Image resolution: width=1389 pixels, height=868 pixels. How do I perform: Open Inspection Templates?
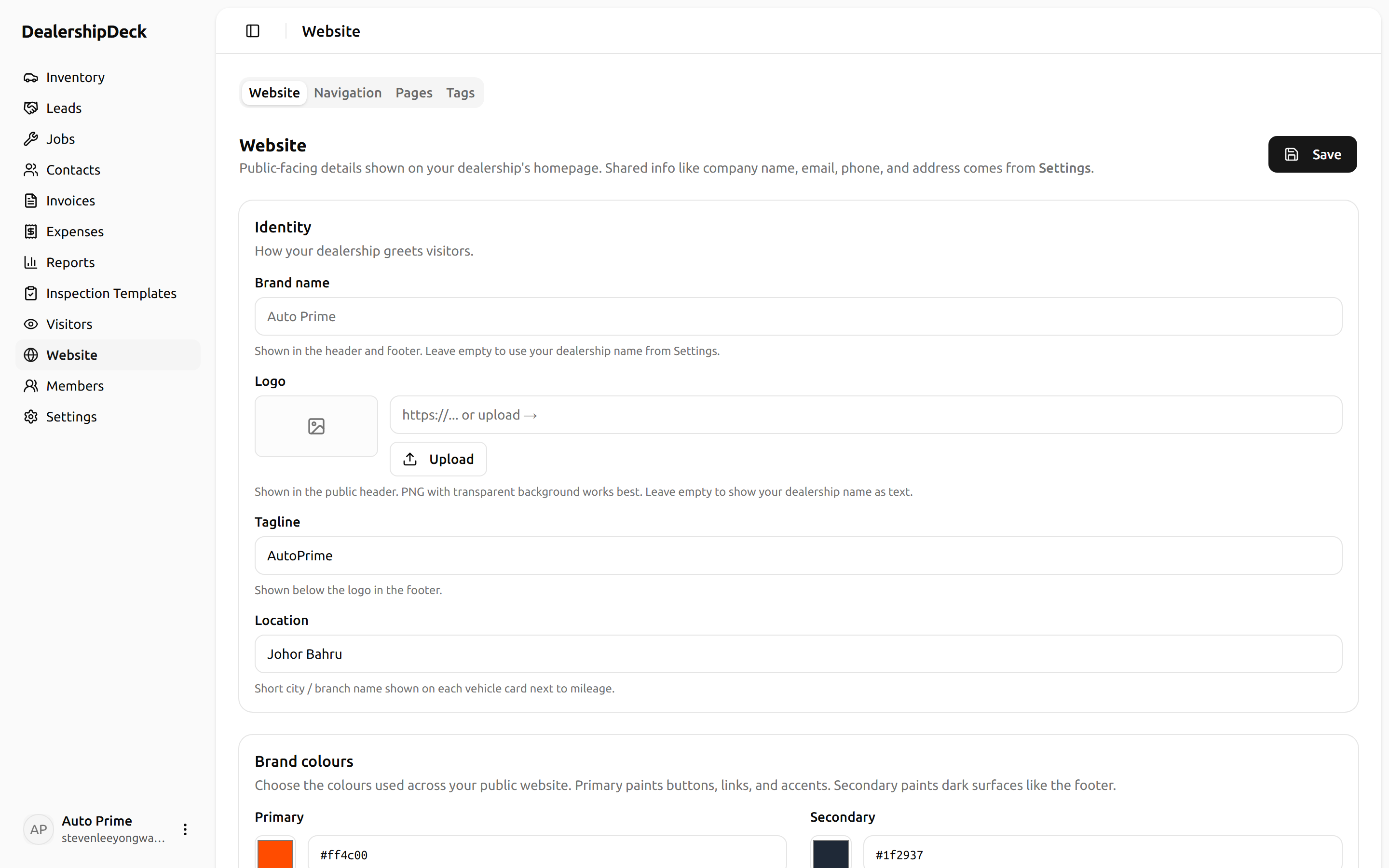tap(108, 293)
